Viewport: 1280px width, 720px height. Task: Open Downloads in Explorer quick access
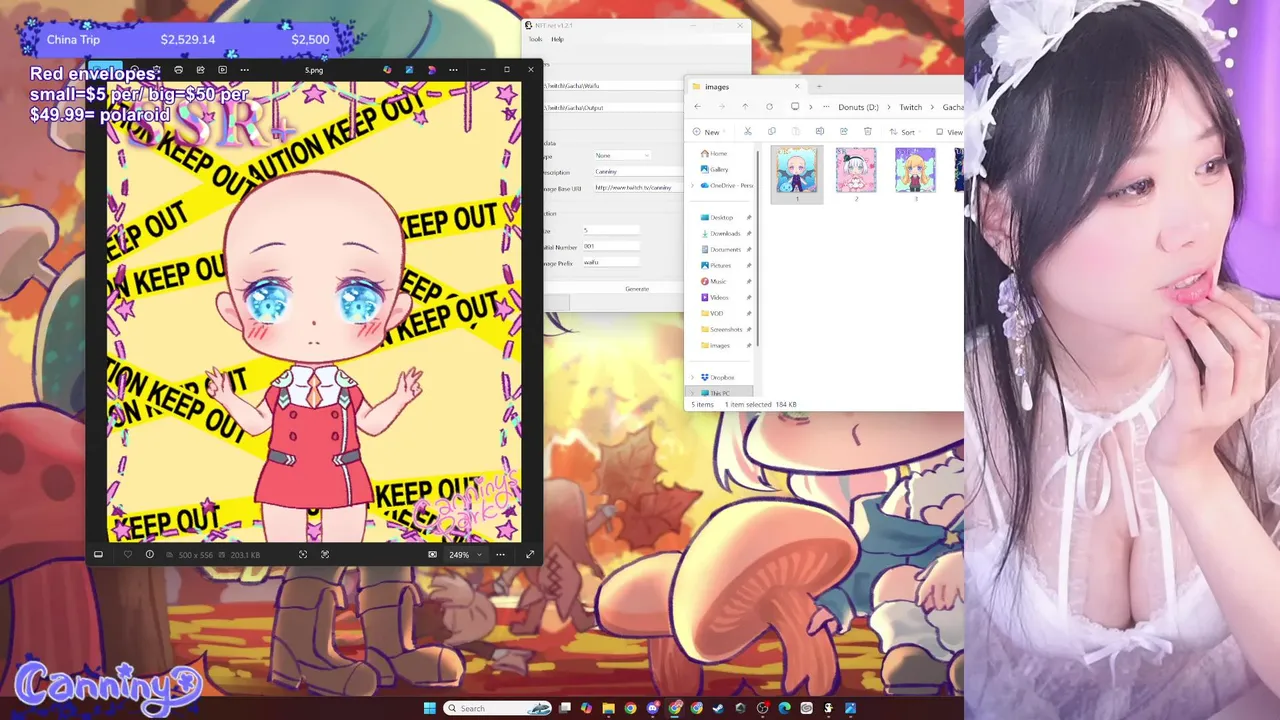(x=720, y=233)
